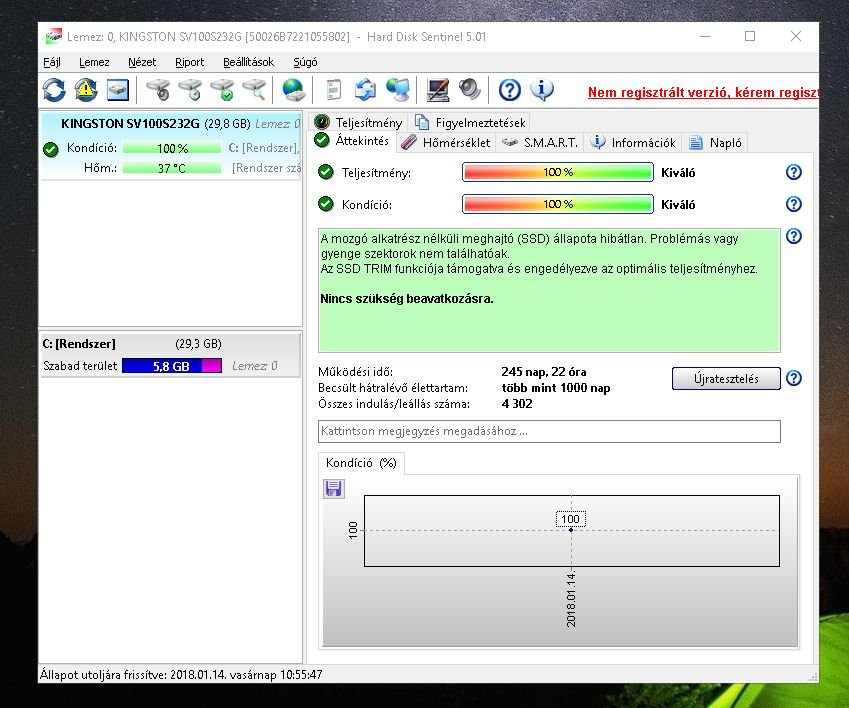Screen dimensions: 849x708
Task: Select the C: [Rendszer] partition entry
Action: coord(171,355)
